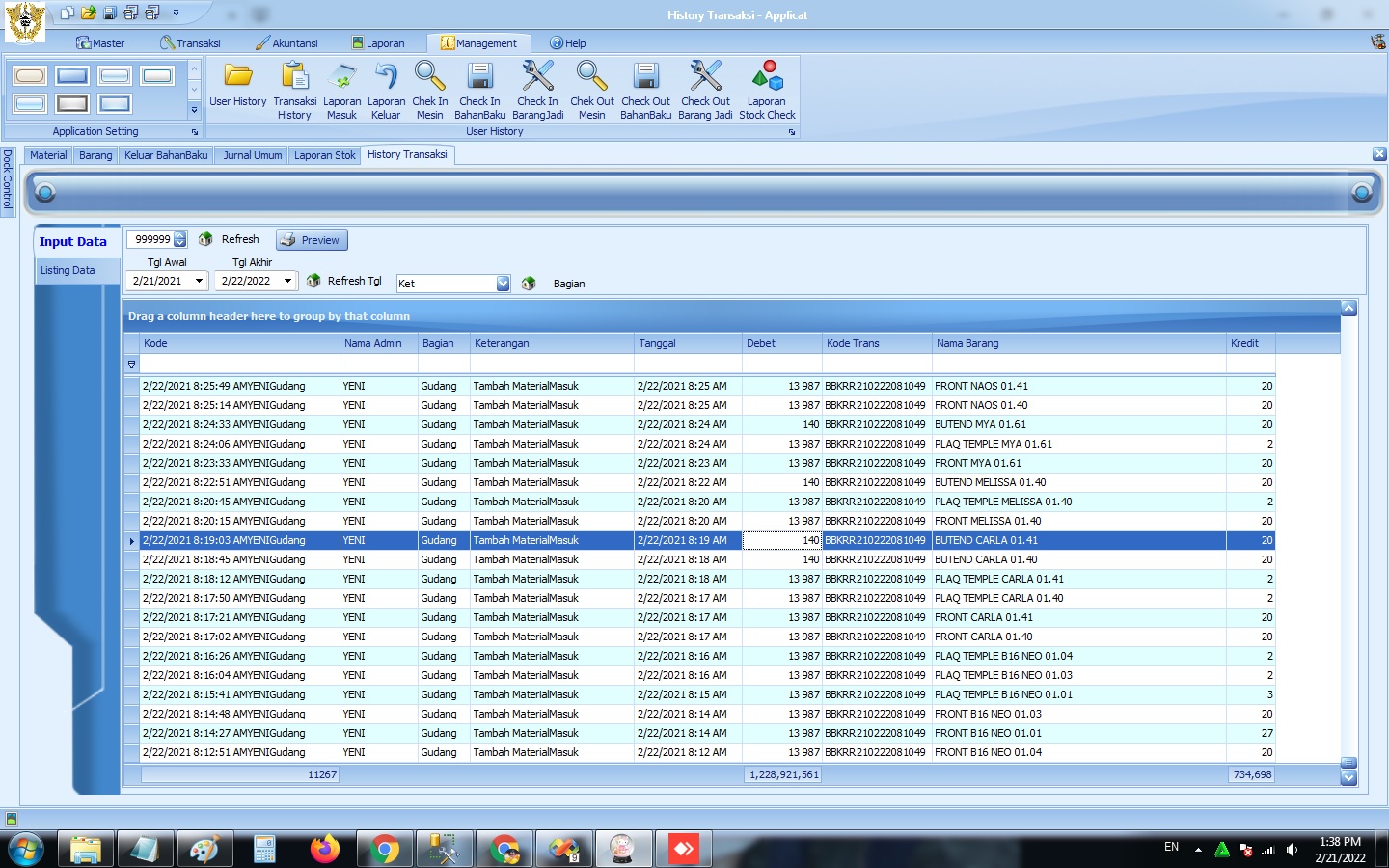The height and width of the screenshot is (868, 1389).
Task: Expand the Tgl Akhir date dropdown
Action: 287,281
